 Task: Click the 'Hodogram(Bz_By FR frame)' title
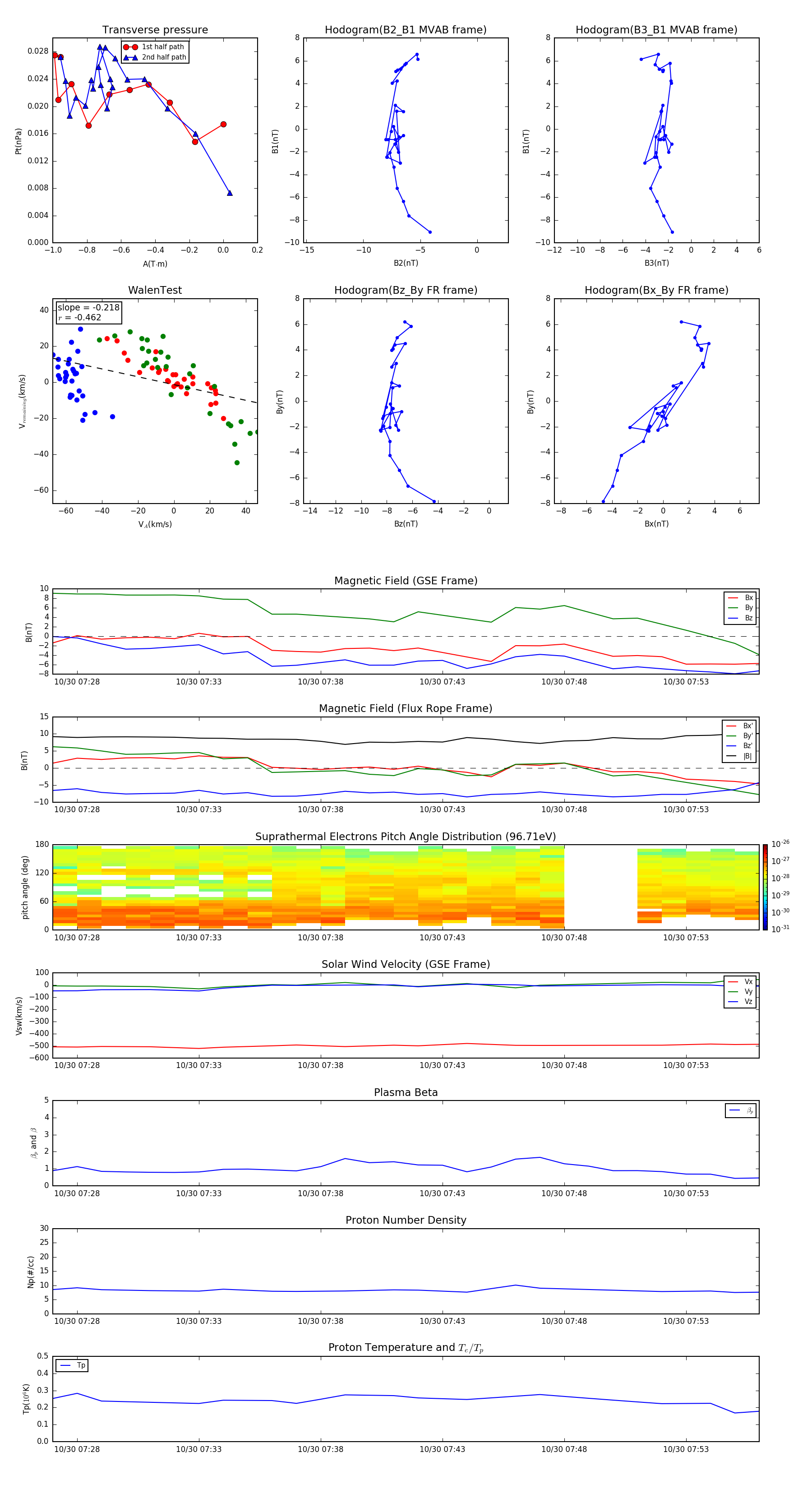(x=406, y=290)
